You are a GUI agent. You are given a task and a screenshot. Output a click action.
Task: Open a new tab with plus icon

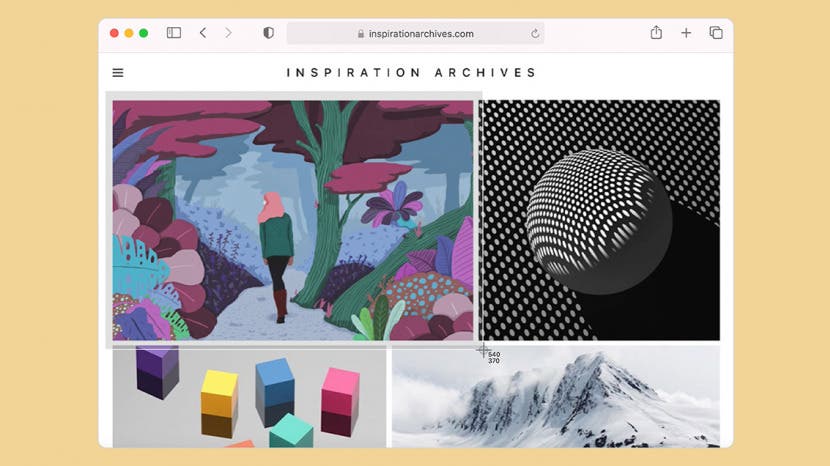point(686,33)
